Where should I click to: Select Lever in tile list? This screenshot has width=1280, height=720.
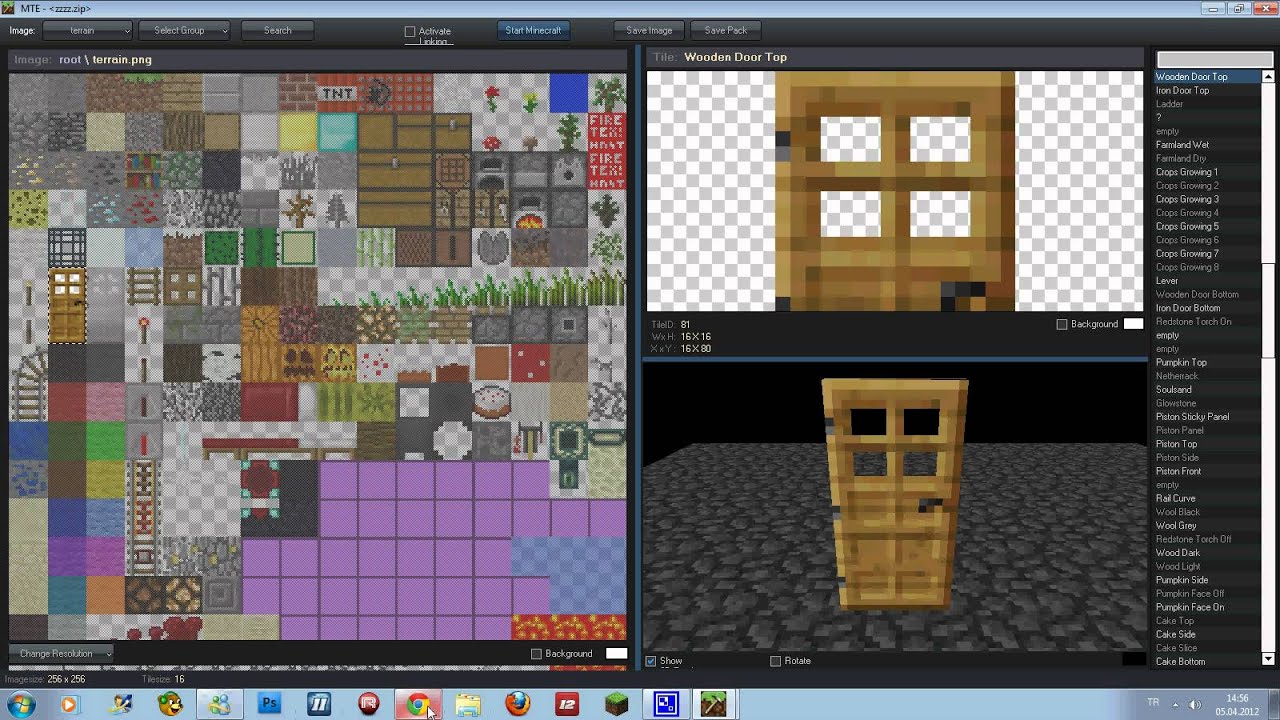point(1208,281)
